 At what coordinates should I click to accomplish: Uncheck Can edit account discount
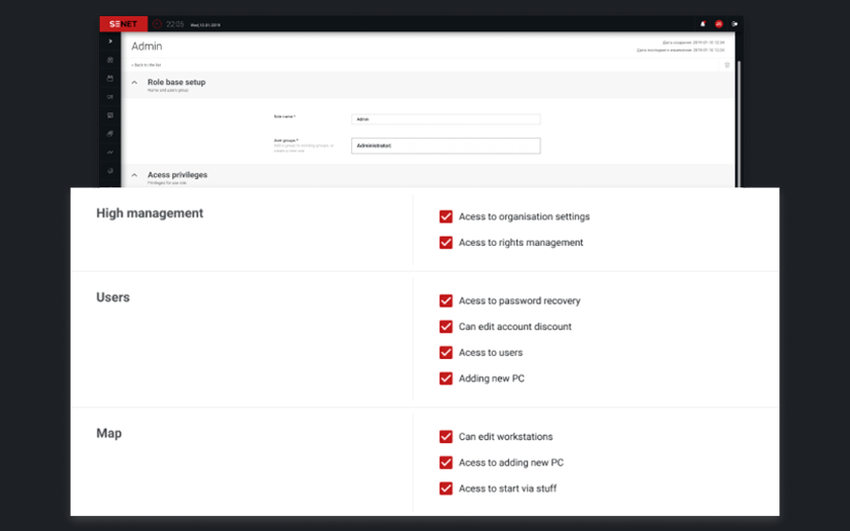[x=446, y=327]
